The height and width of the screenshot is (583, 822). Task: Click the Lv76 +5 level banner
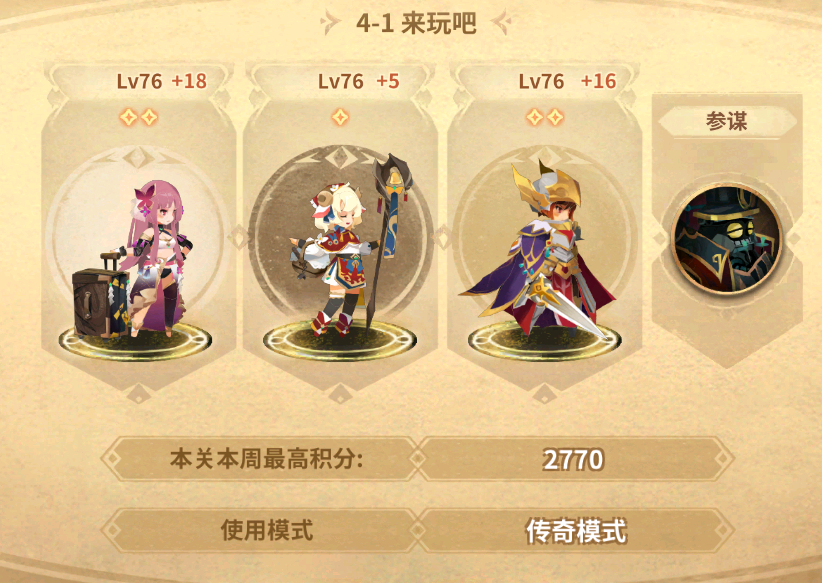(x=359, y=81)
